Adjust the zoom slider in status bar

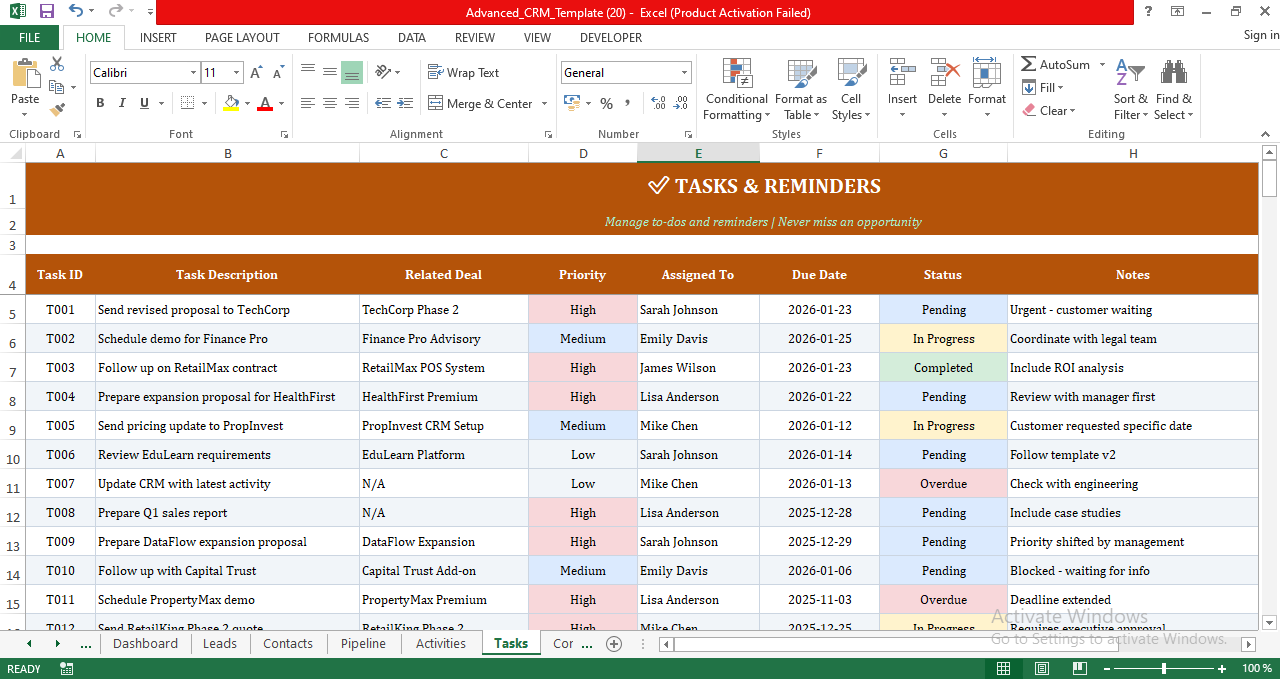(x=1163, y=668)
